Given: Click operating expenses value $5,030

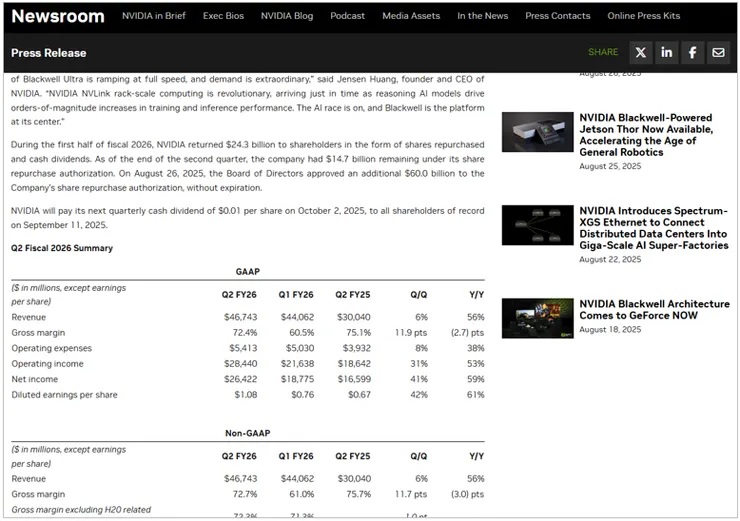Looking at the screenshot, I should click(300, 348).
